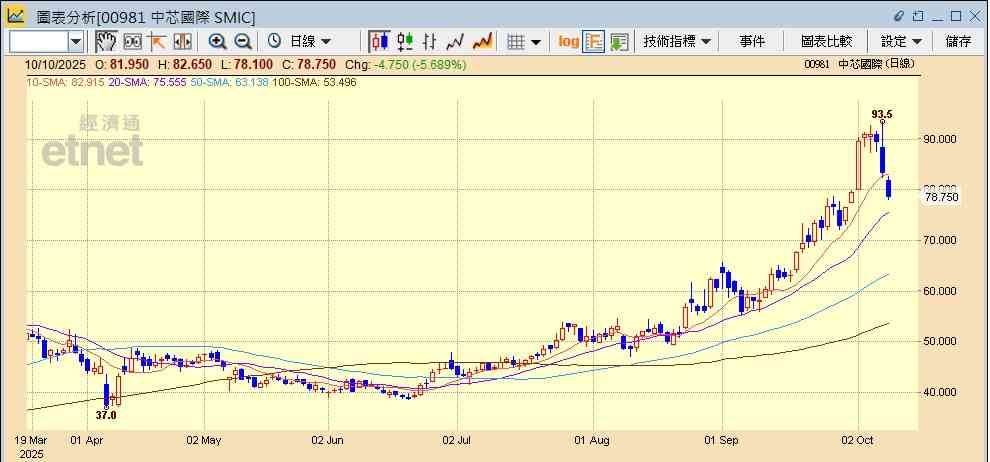This screenshot has height=462, width=990.
Task: Switch to line chart type
Action: [x=456, y=41]
